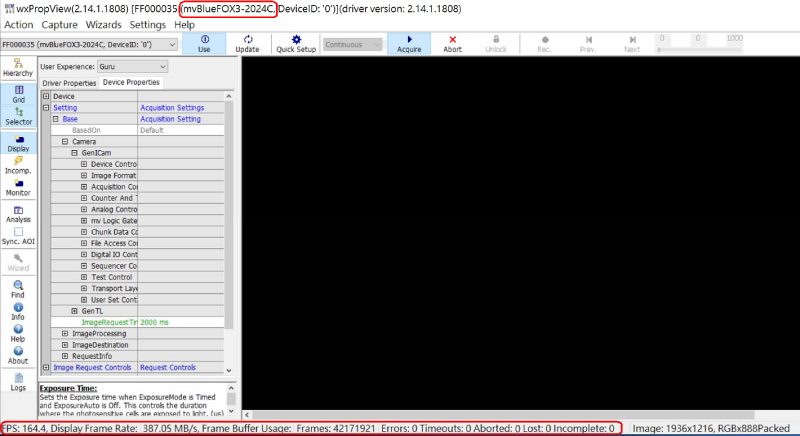Click the ImageRequestTimeout value field

coord(180,322)
